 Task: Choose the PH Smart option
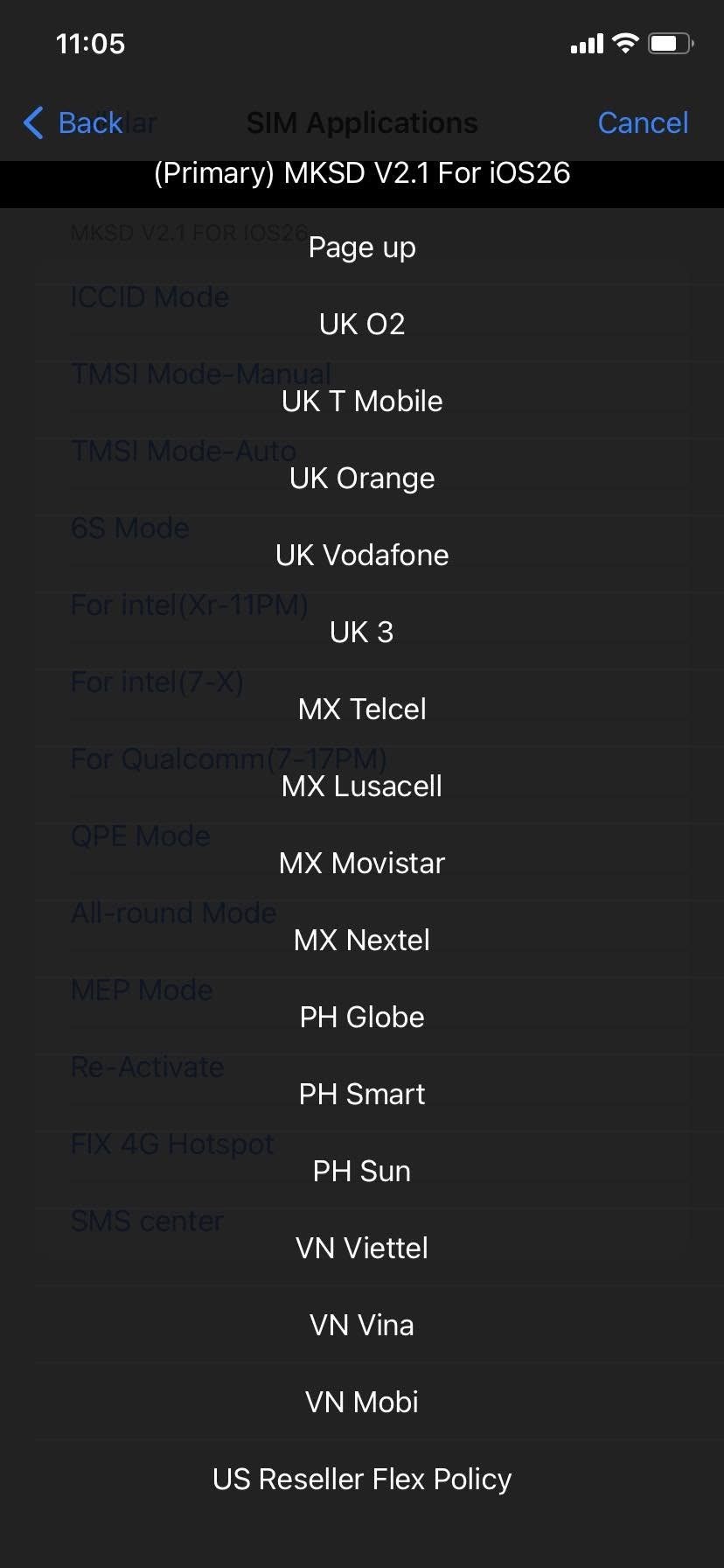click(362, 1095)
